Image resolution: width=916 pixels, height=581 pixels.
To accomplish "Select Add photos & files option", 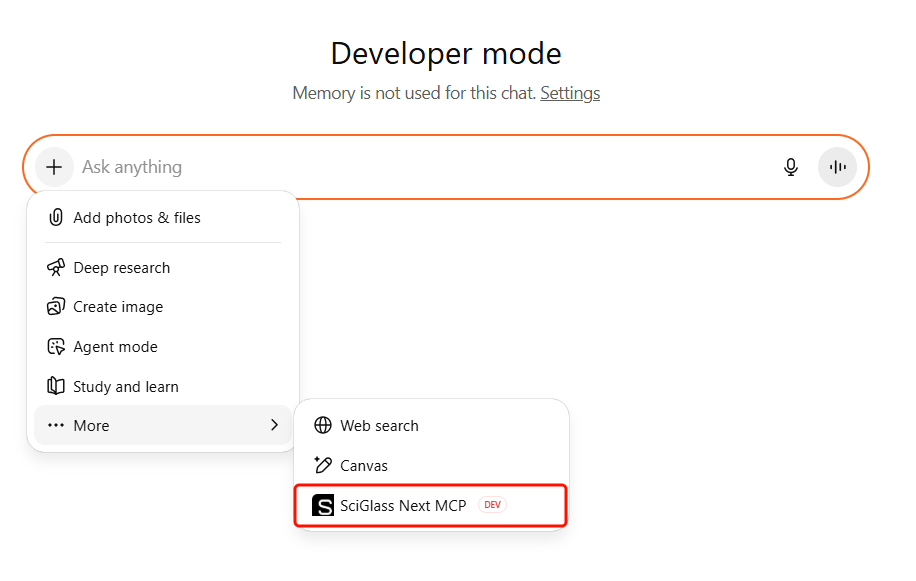I will tap(137, 218).
